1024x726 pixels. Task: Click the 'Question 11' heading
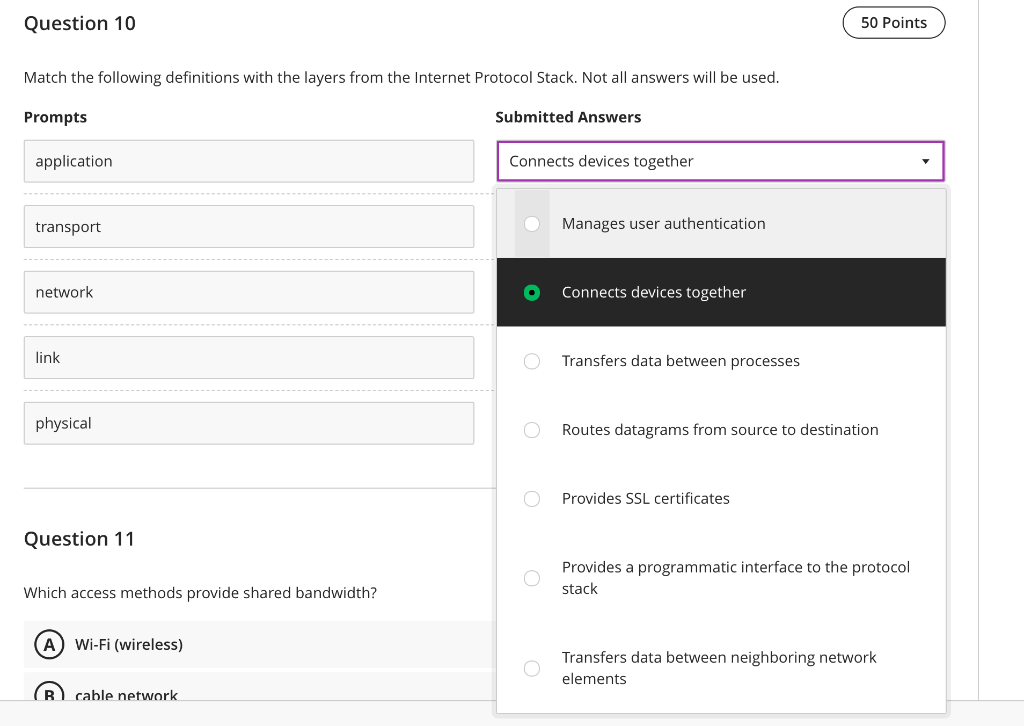click(79, 539)
